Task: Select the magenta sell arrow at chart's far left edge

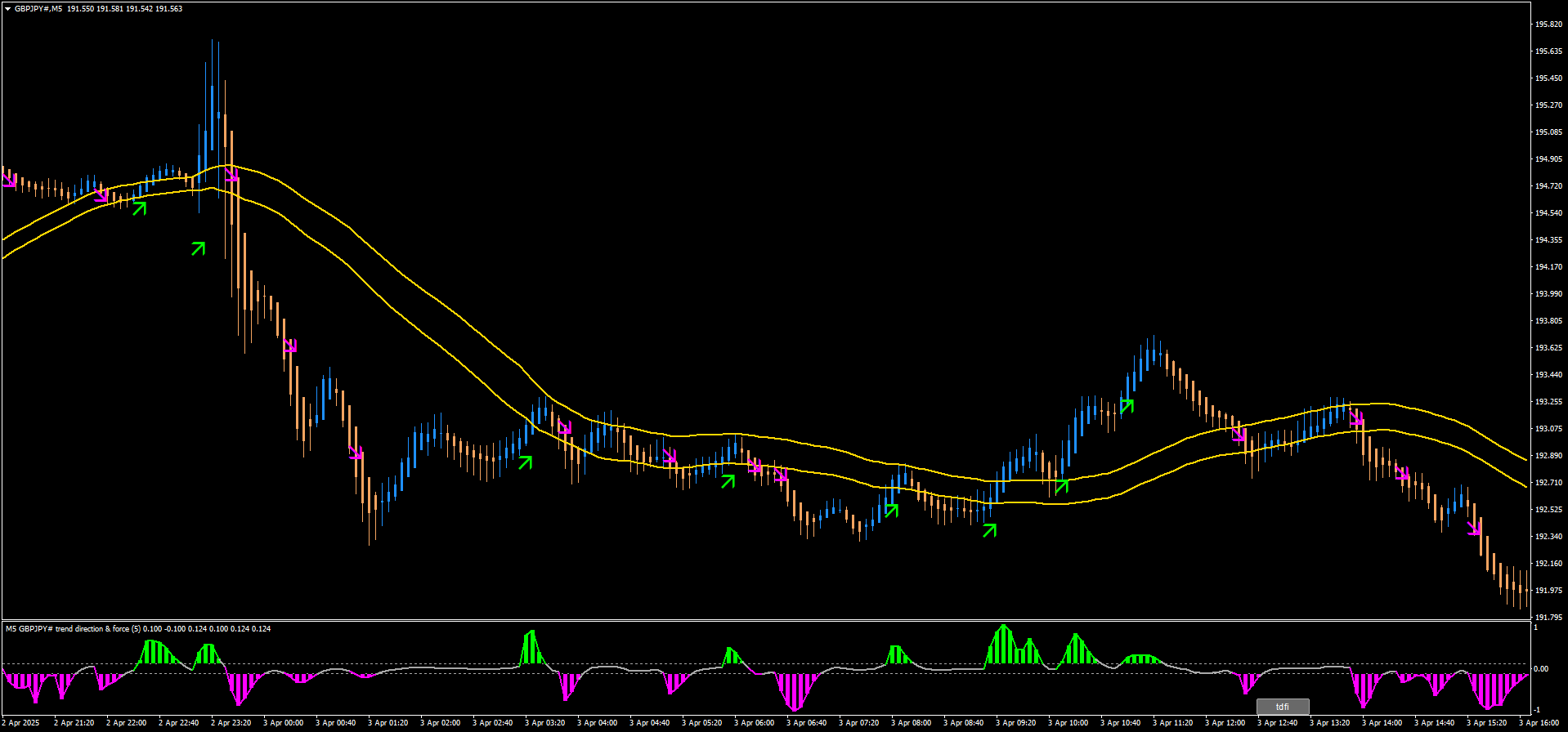Action: [9, 179]
